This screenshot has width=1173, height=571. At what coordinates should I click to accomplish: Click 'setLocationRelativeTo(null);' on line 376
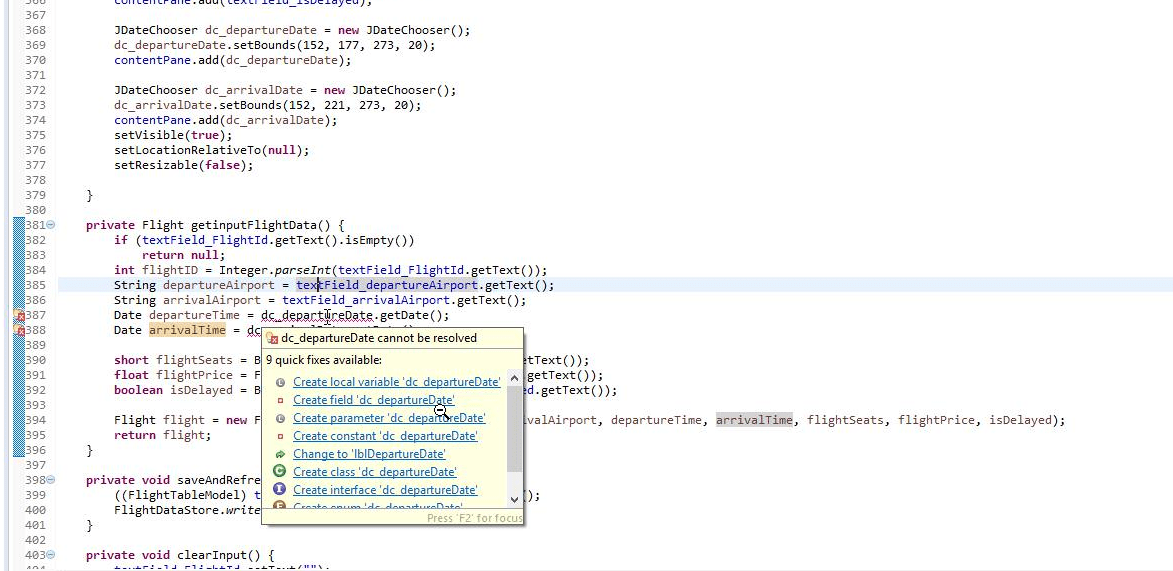coord(212,150)
